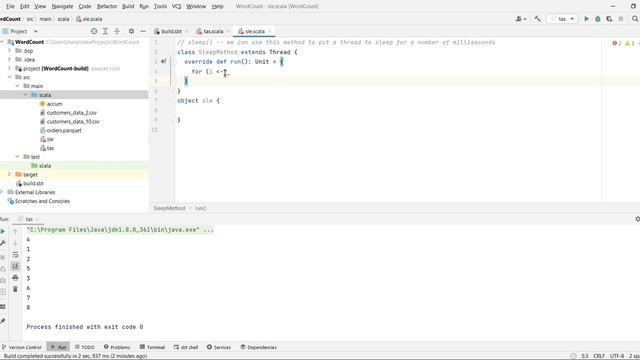Click the override gutter icon on line 3
640x360 pixels.
tap(163, 62)
